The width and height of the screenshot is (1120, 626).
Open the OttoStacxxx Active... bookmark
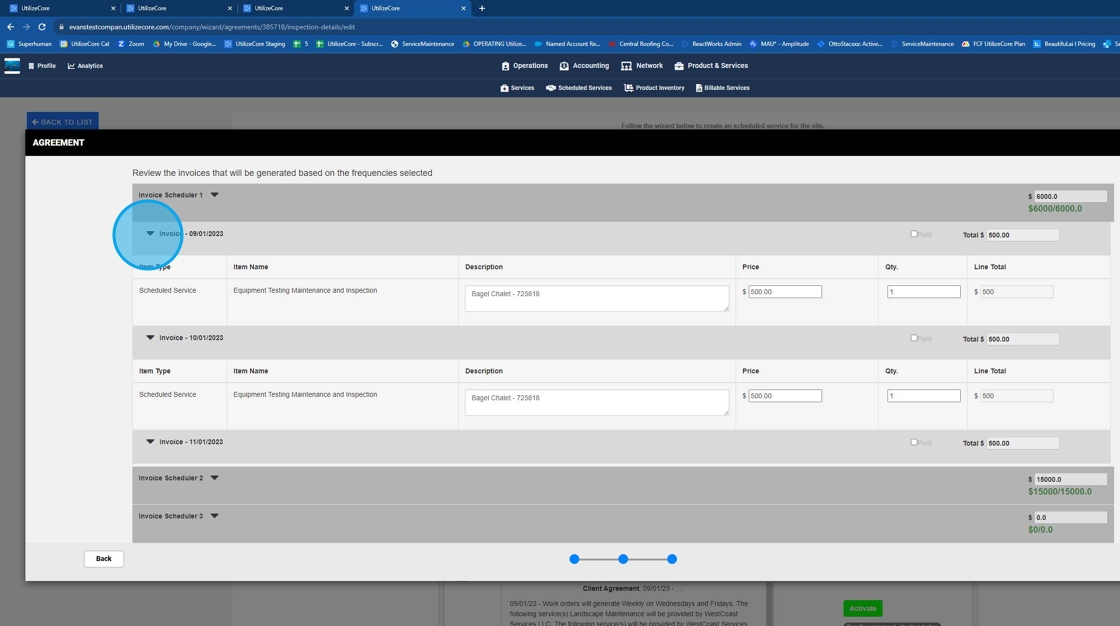tap(849, 44)
